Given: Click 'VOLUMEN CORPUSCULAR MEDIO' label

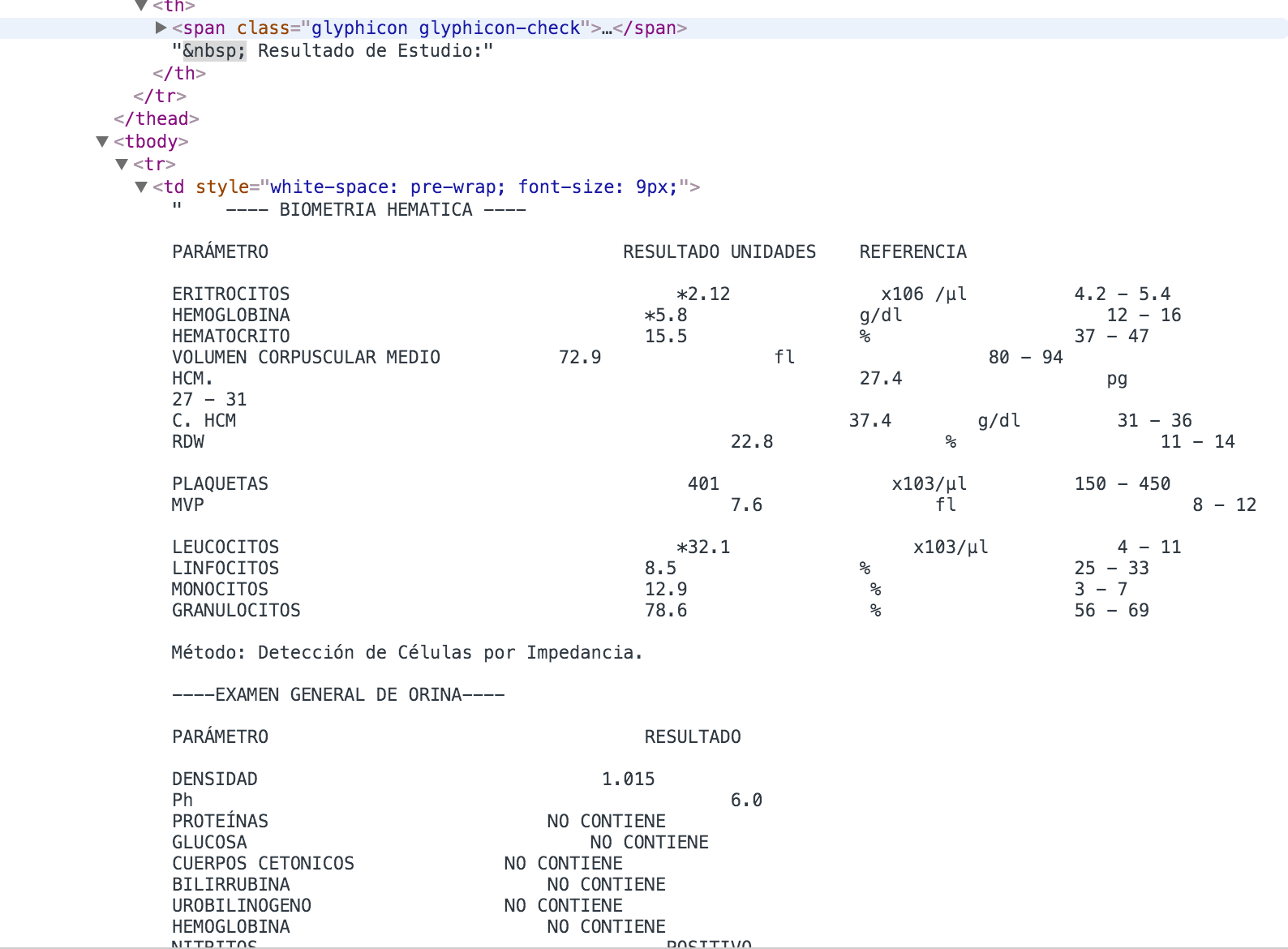Looking at the screenshot, I should (306, 357).
